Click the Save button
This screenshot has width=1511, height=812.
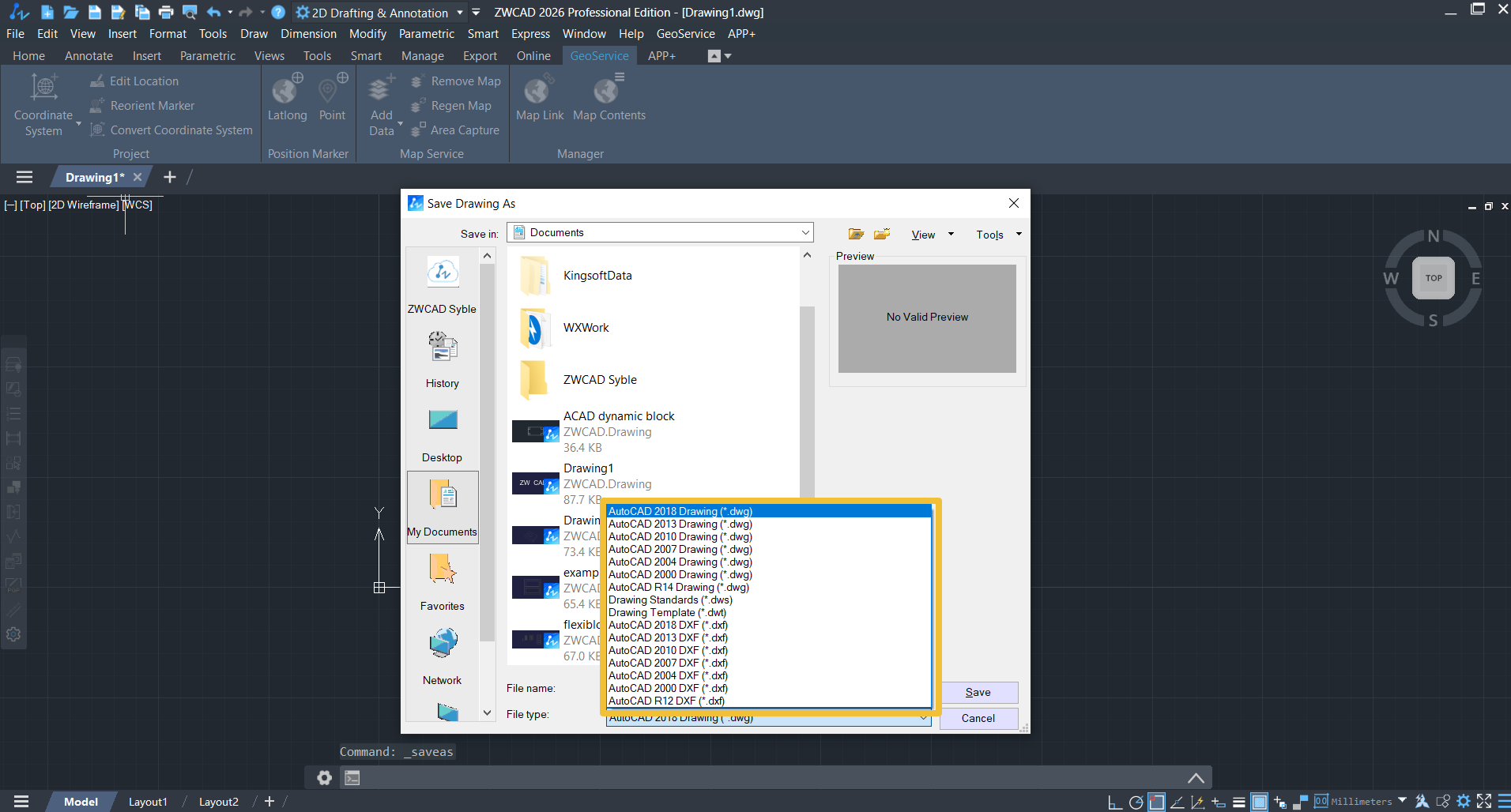click(978, 693)
